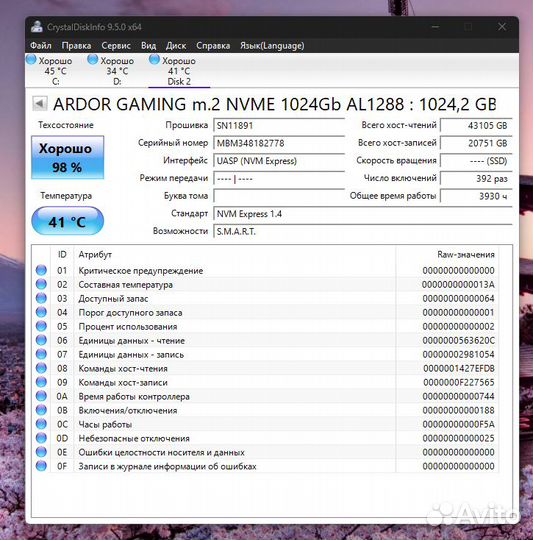Screen dimensions: 533x540
Task: Select row Составная температура
Action: click(265, 284)
